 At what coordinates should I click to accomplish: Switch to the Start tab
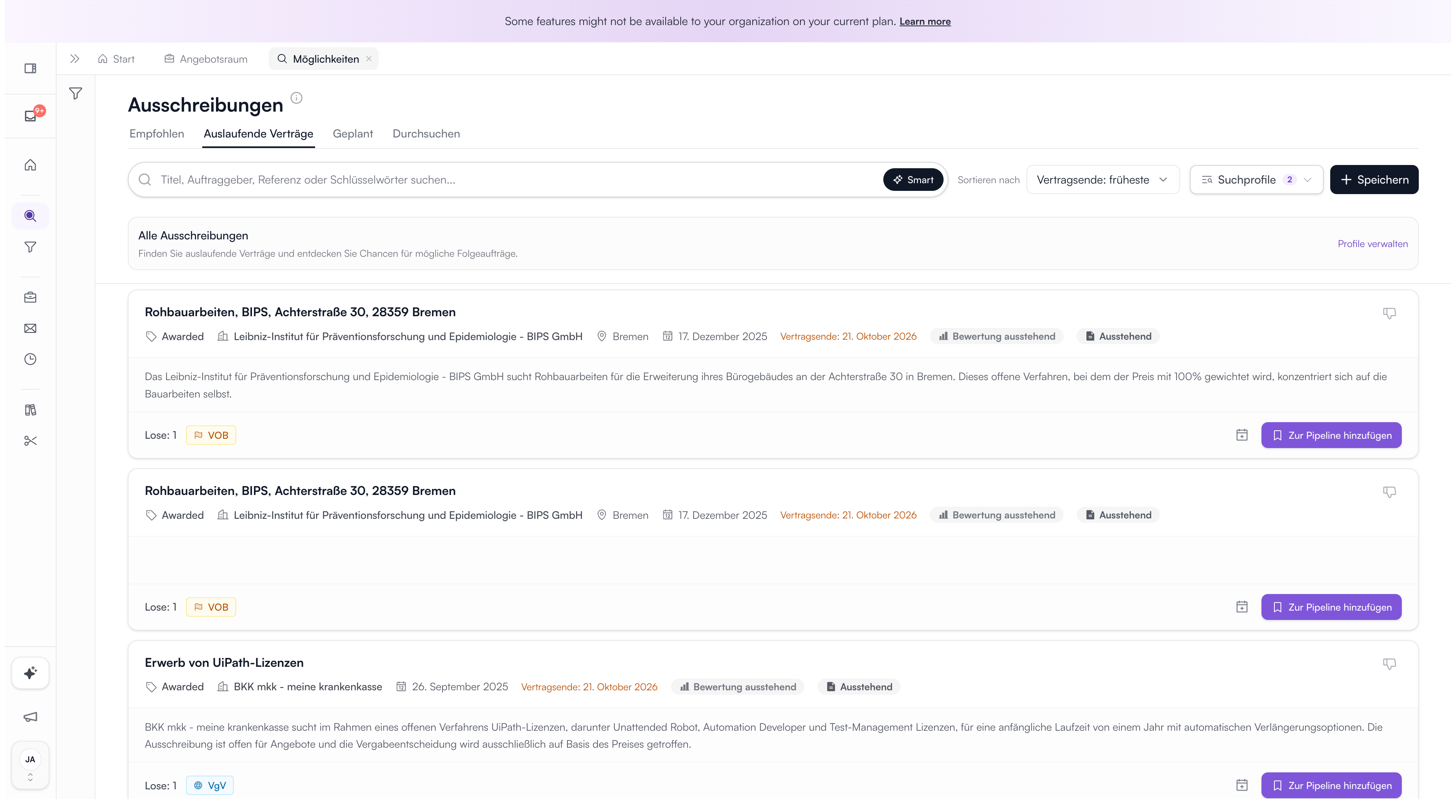click(x=116, y=59)
